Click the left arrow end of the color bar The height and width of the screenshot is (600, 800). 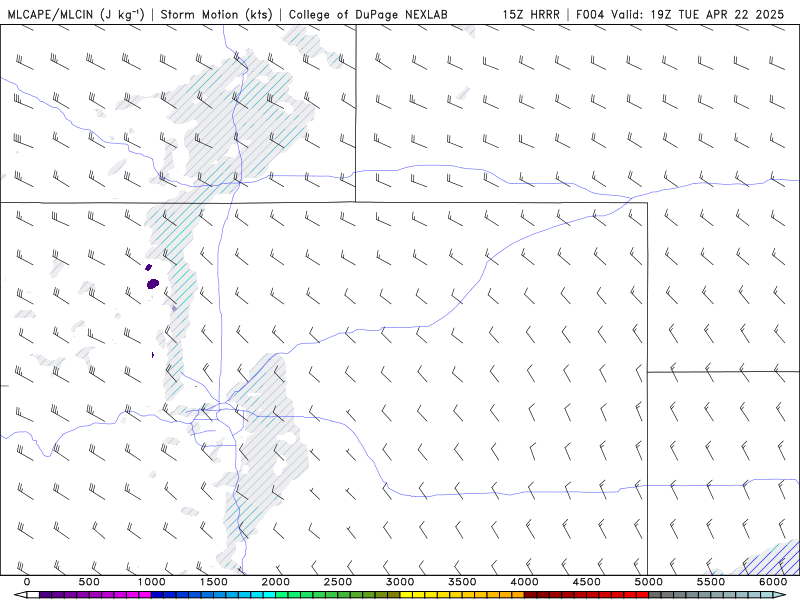tap(20, 595)
